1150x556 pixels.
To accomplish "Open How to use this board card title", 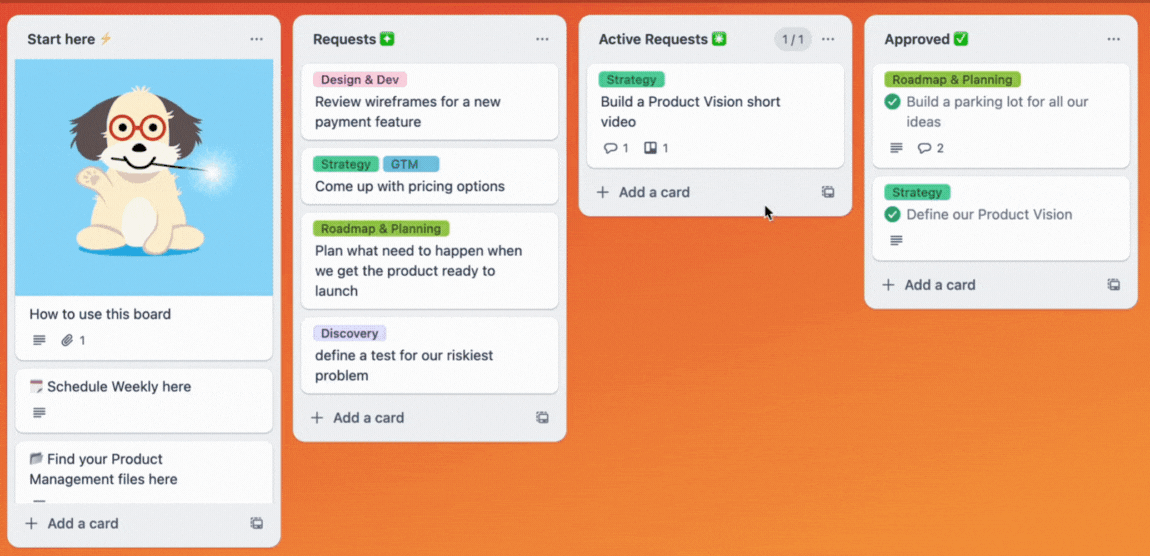I will (x=100, y=314).
